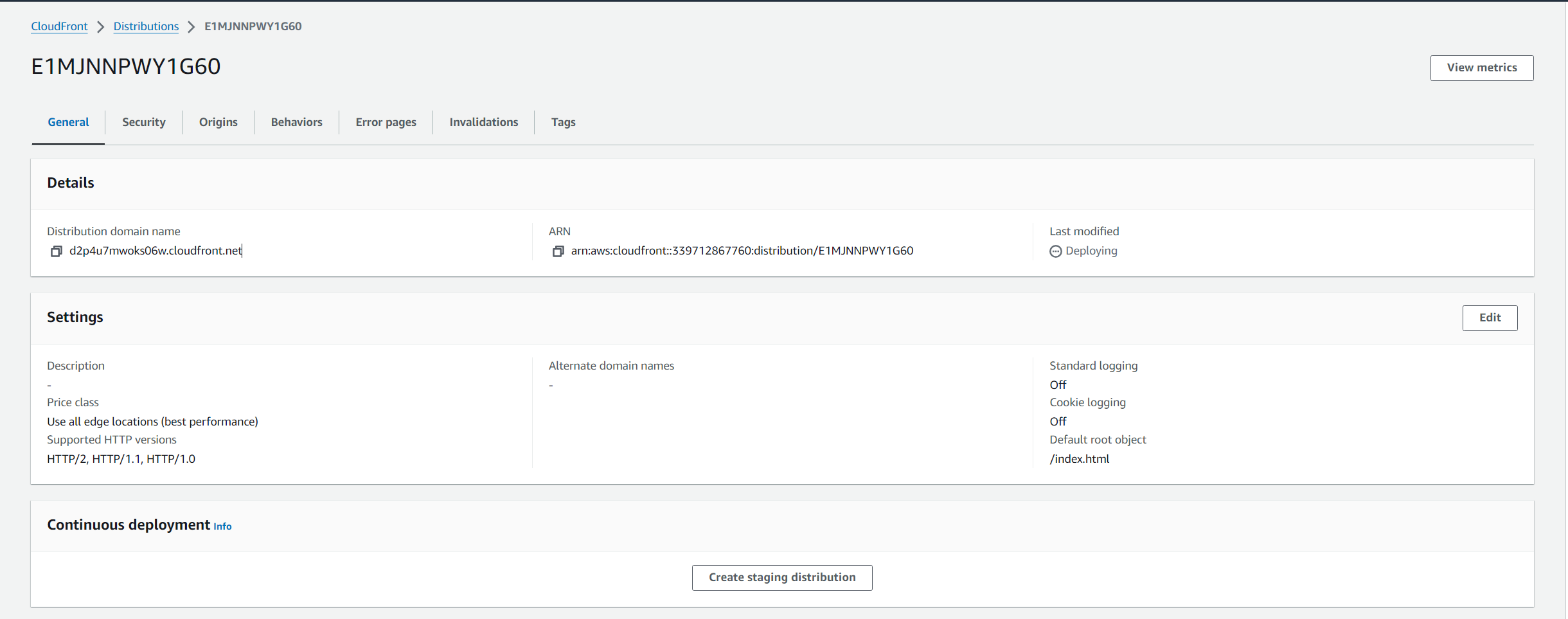
Task: Click Create staging distribution button
Action: point(782,578)
